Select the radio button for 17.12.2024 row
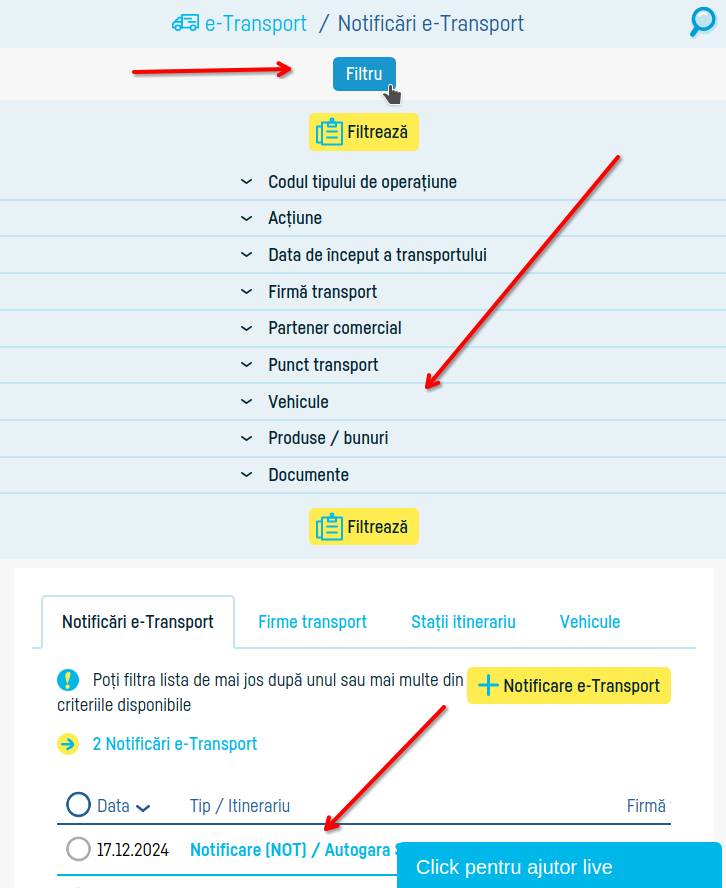This screenshot has width=726, height=888. click(77, 849)
